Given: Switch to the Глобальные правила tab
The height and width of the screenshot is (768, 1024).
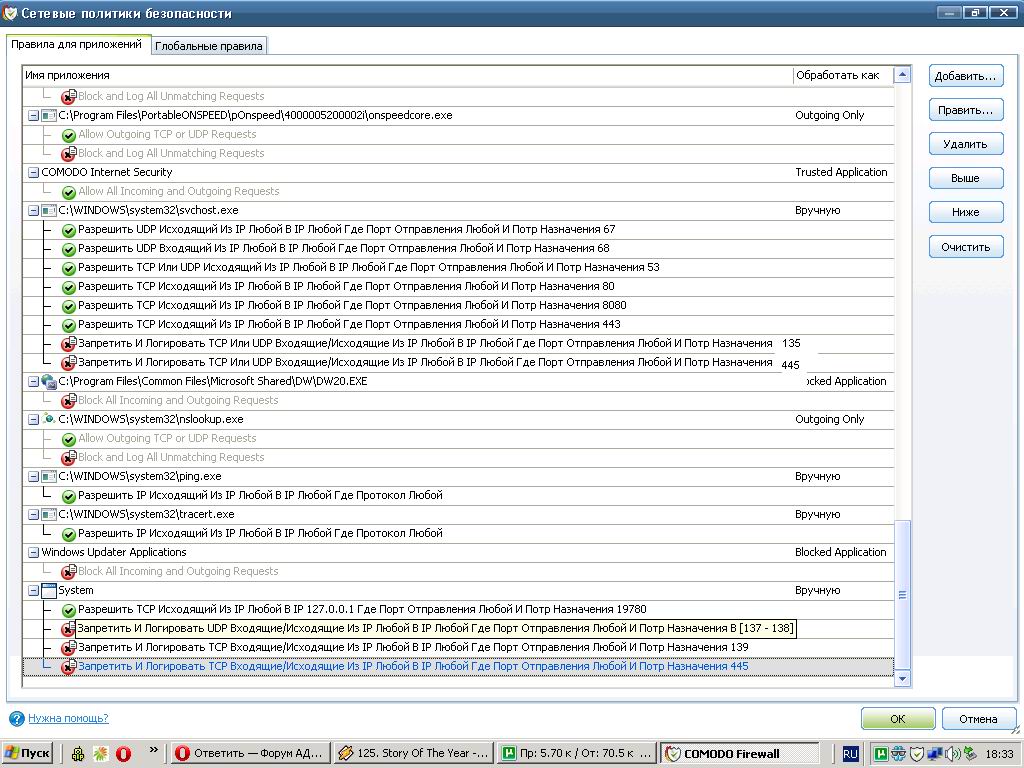Looking at the screenshot, I should pos(208,46).
